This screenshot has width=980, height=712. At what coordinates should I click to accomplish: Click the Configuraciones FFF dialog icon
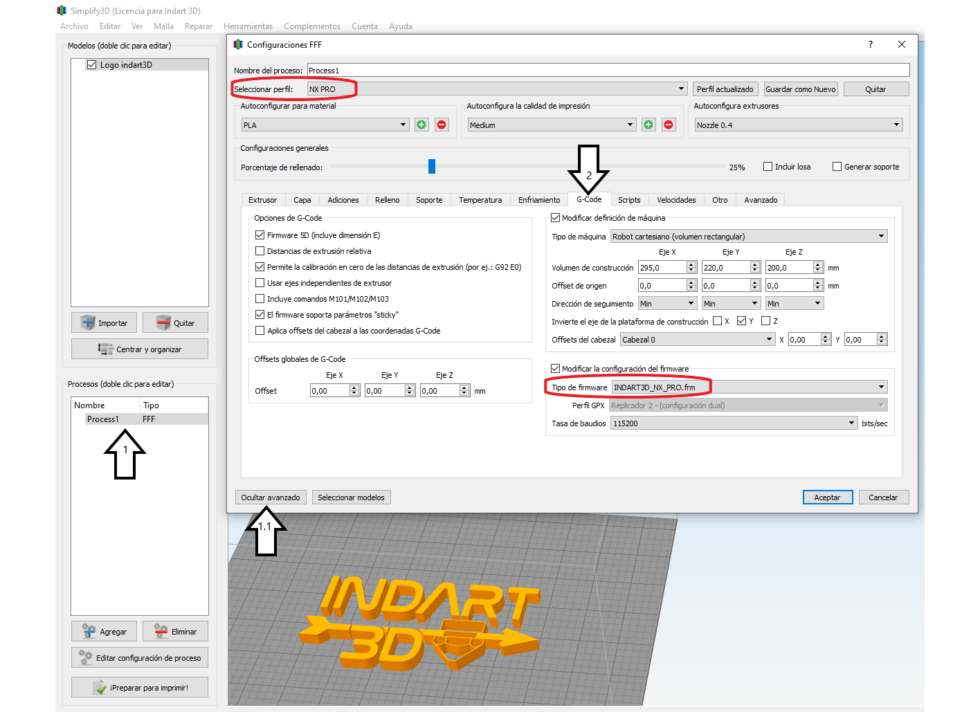click(238, 44)
